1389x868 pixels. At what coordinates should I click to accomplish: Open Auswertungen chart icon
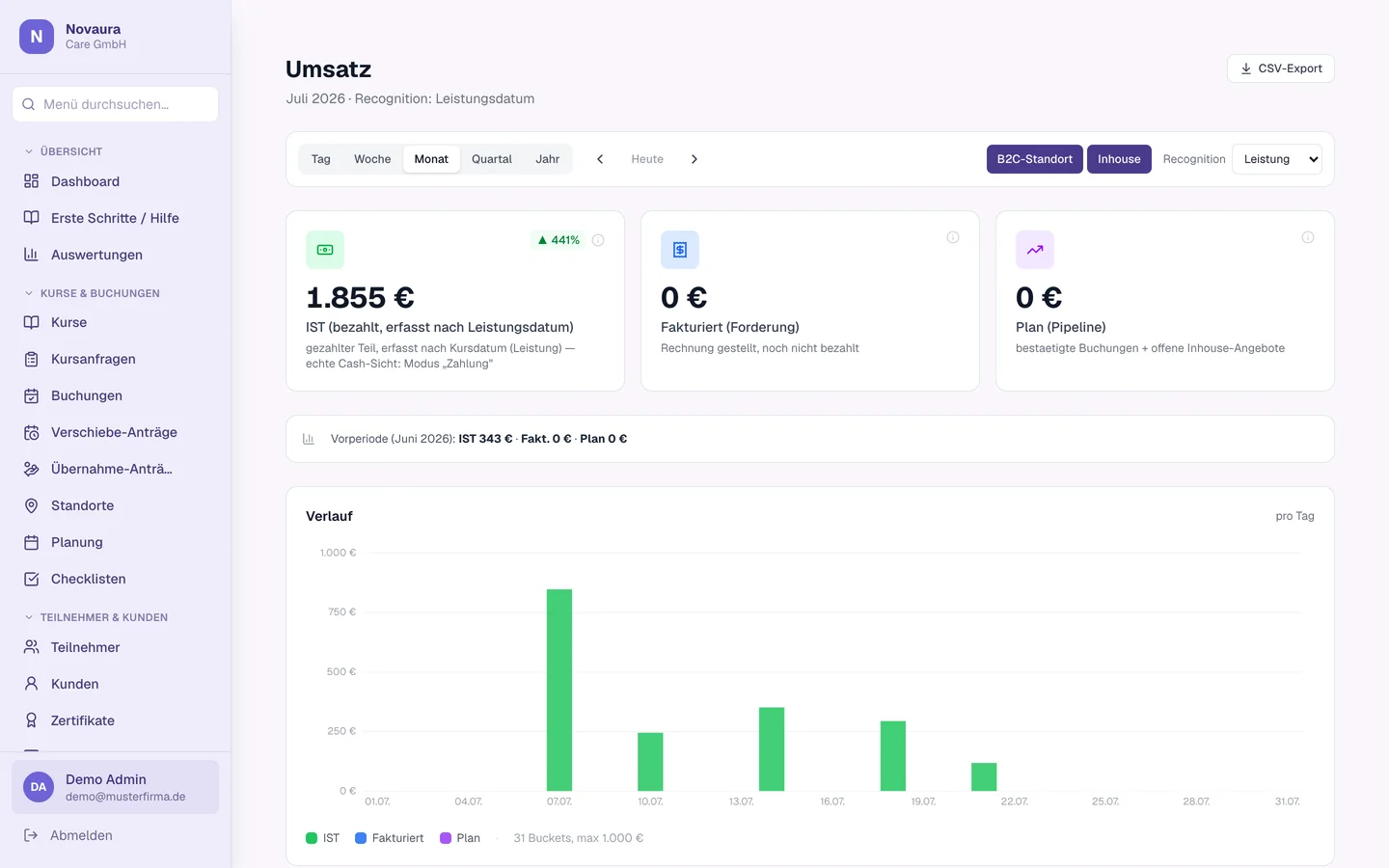coord(31,255)
